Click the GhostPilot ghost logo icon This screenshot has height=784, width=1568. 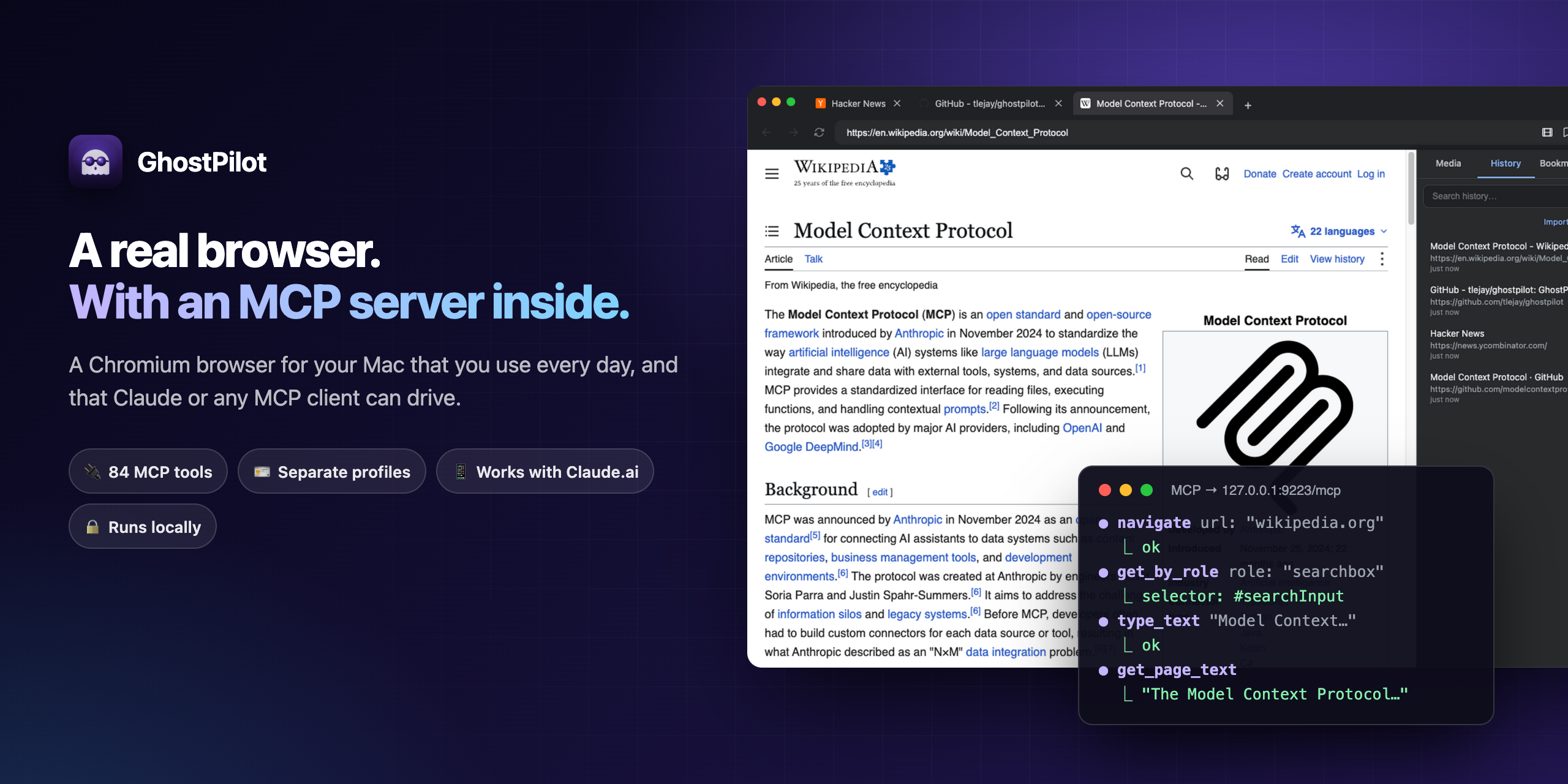coord(96,161)
